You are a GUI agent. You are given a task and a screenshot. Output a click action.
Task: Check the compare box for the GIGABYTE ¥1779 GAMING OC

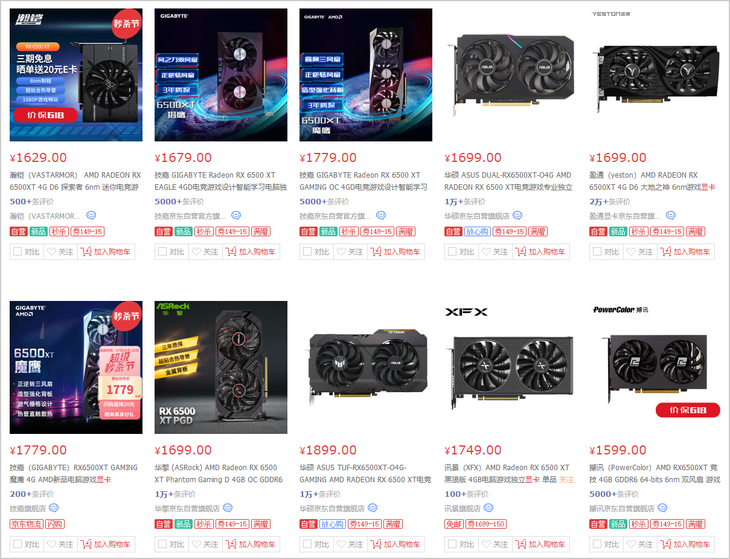(307, 252)
